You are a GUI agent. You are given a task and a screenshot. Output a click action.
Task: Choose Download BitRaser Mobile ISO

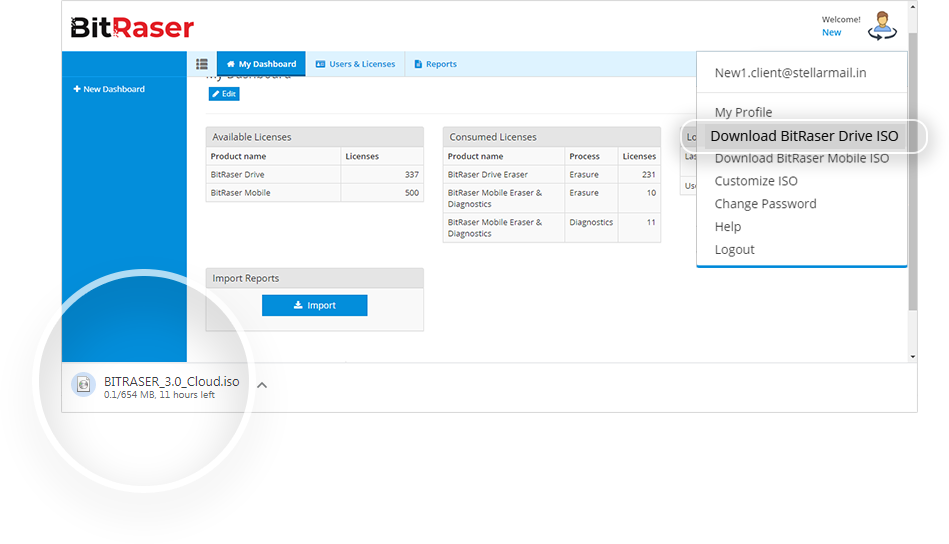802,159
